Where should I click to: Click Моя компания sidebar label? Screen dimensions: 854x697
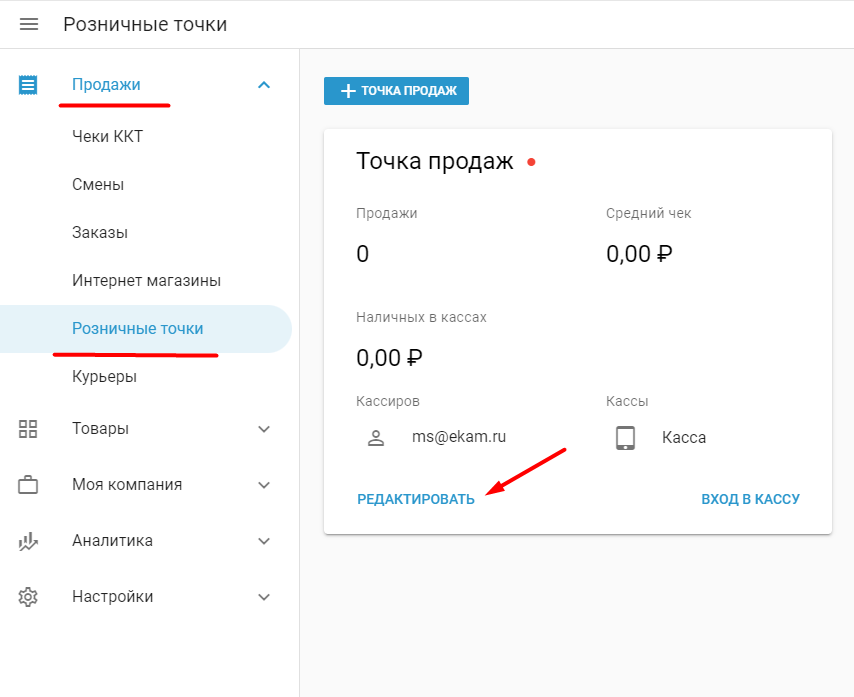[127, 485]
